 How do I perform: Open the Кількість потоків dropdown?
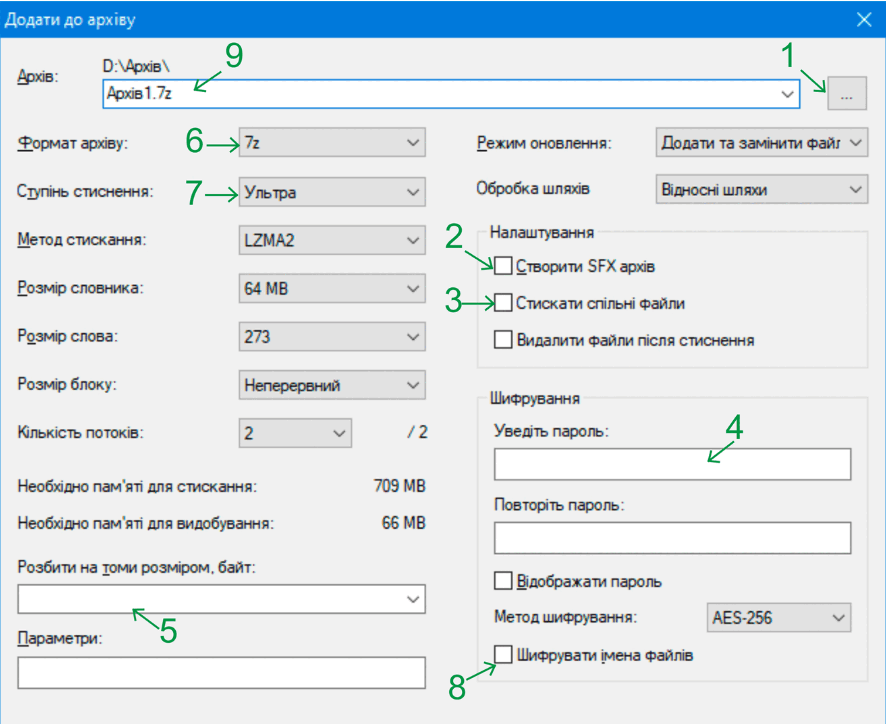(x=295, y=433)
